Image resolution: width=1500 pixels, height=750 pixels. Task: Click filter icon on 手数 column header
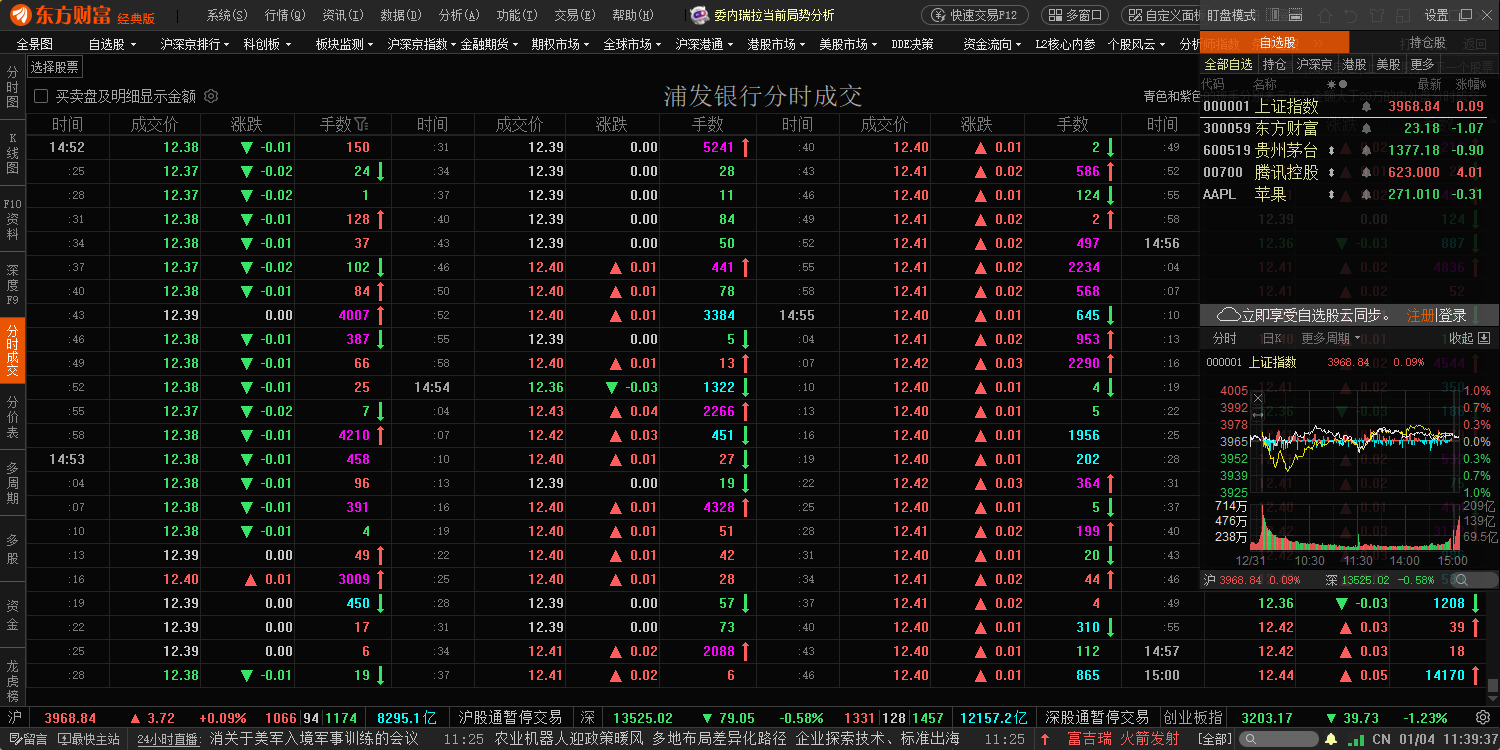click(361, 125)
